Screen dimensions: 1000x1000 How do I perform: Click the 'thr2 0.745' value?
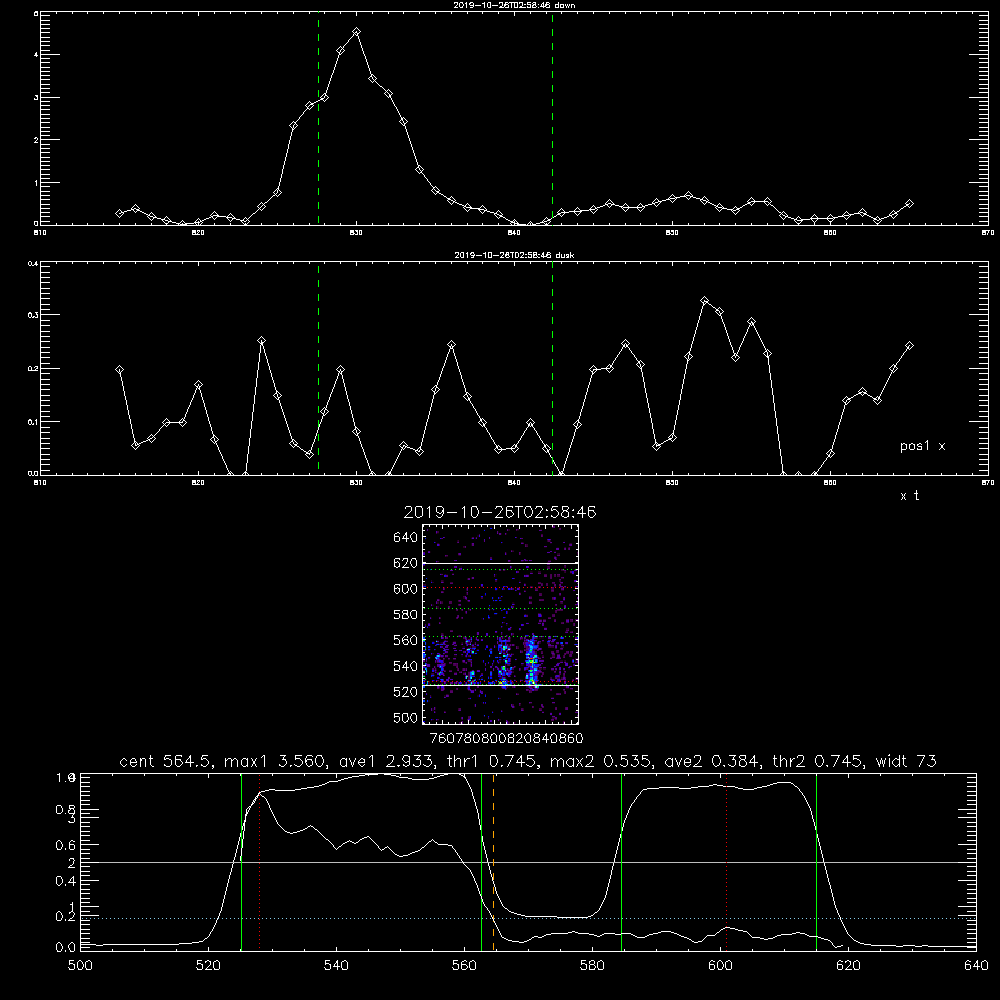click(x=818, y=761)
